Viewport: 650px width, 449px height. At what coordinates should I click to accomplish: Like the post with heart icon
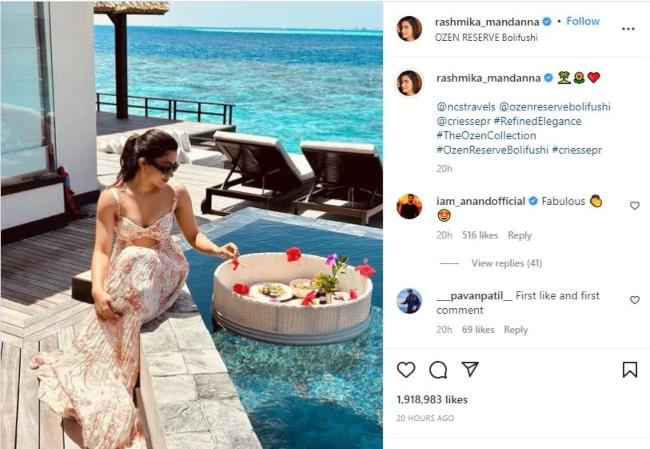tap(406, 369)
